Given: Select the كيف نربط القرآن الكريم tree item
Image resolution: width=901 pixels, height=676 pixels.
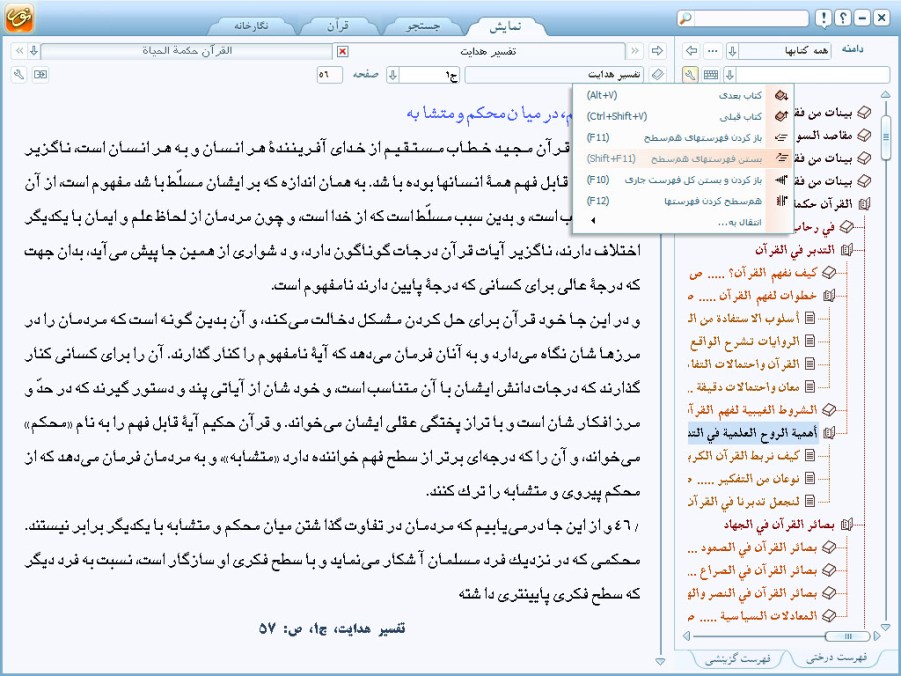Looking at the screenshot, I should (x=744, y=455).
